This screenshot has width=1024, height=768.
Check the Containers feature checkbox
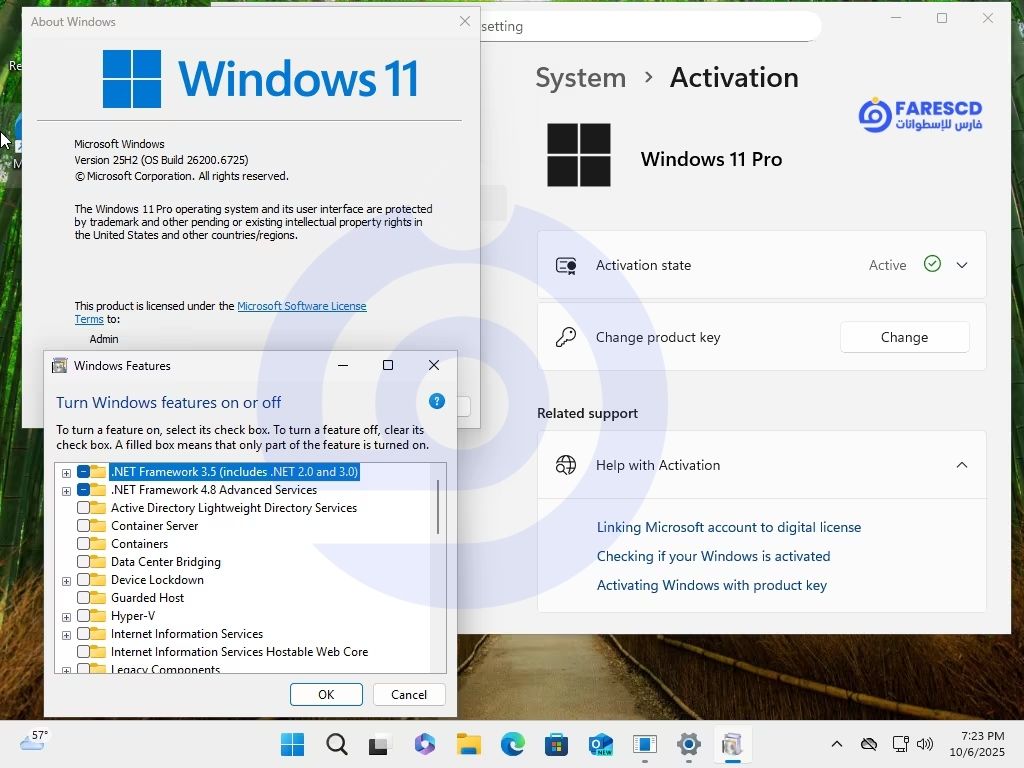pos(85,543)
